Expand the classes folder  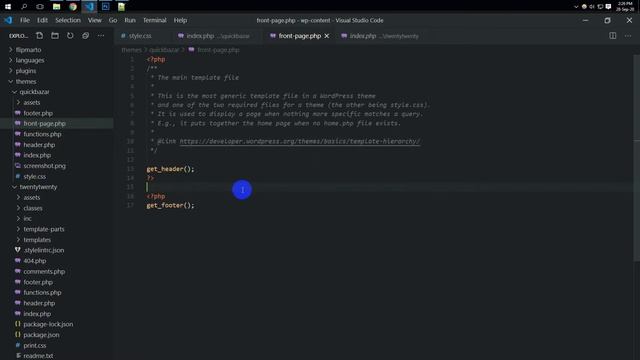click(33, 208)
